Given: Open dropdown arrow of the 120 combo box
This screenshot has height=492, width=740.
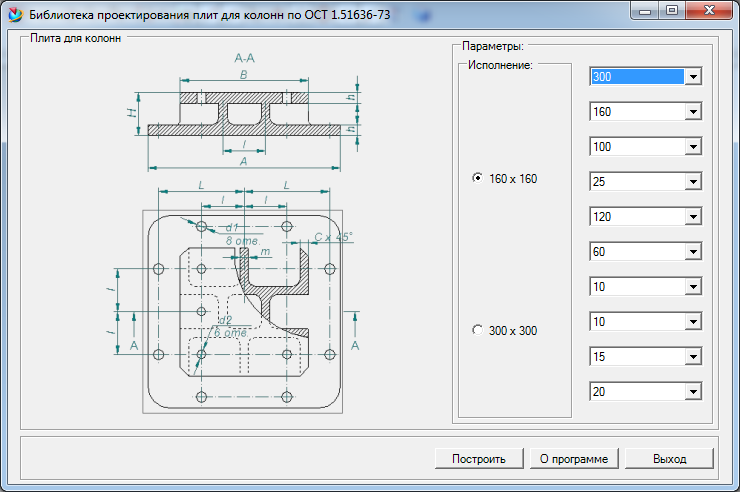Looking at the screenshot, I should 693,217.
